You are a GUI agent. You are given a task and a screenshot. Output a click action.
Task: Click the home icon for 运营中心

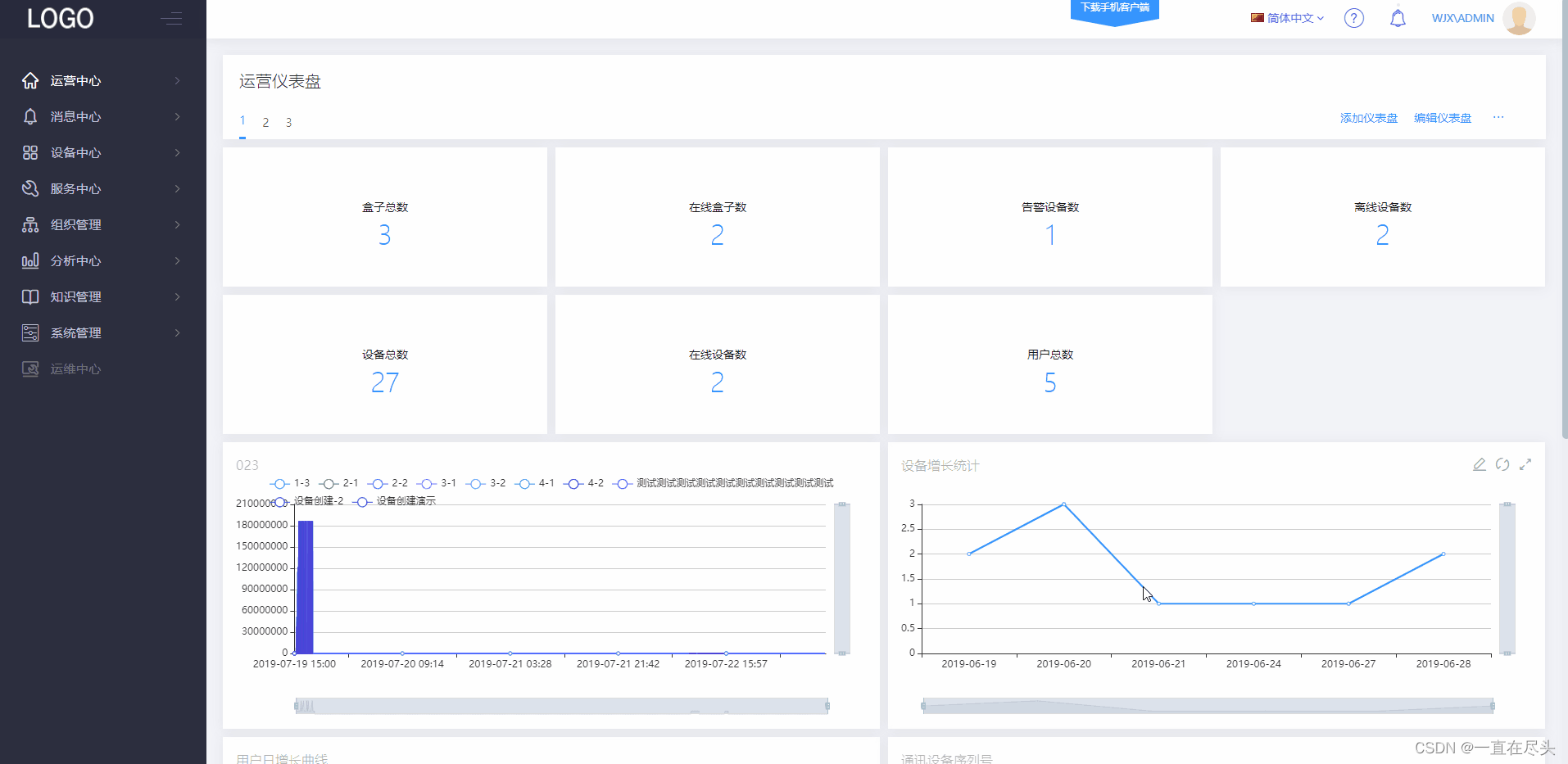(x=30, y=80)
